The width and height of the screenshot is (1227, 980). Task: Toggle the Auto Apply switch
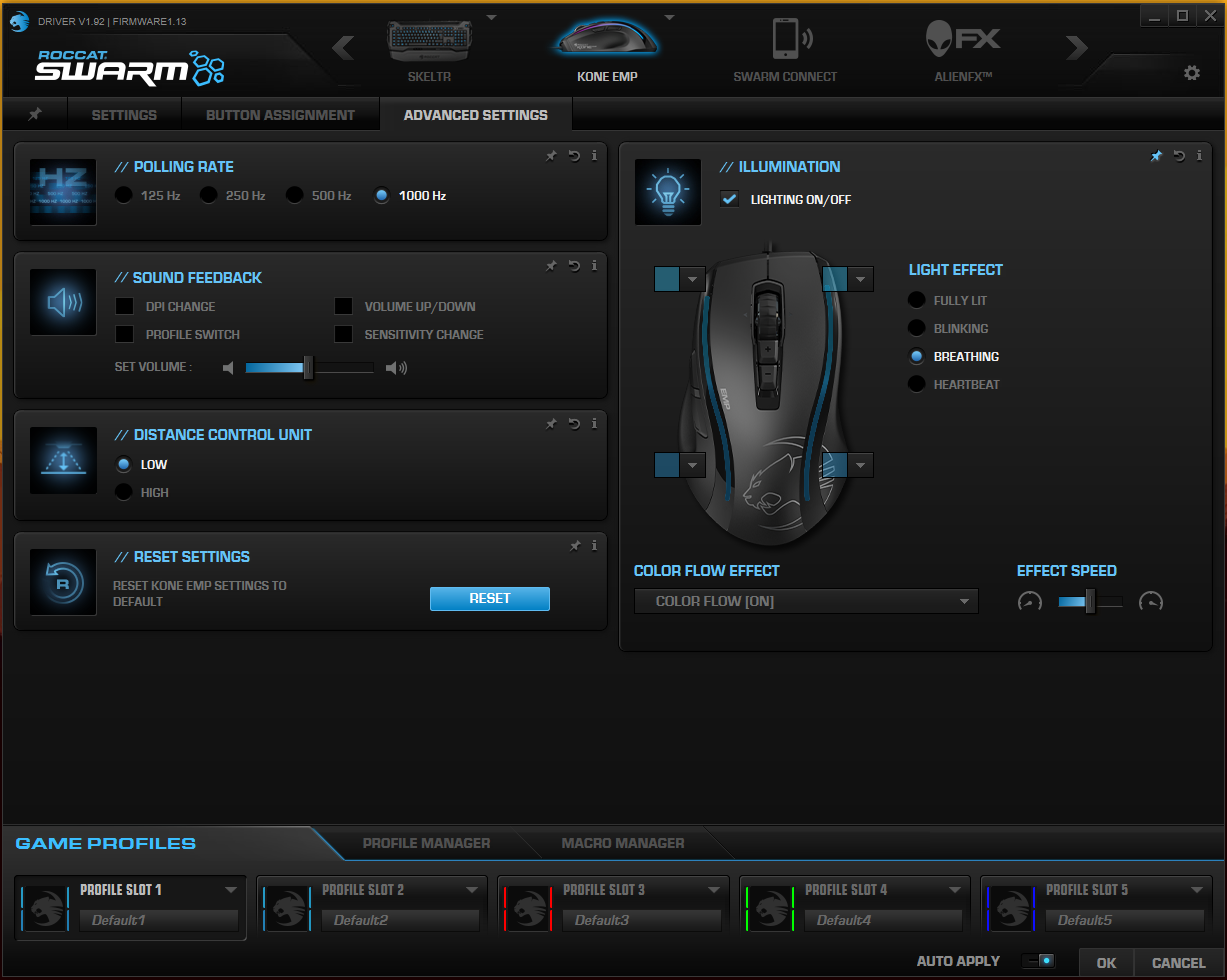click(1039, 961)
